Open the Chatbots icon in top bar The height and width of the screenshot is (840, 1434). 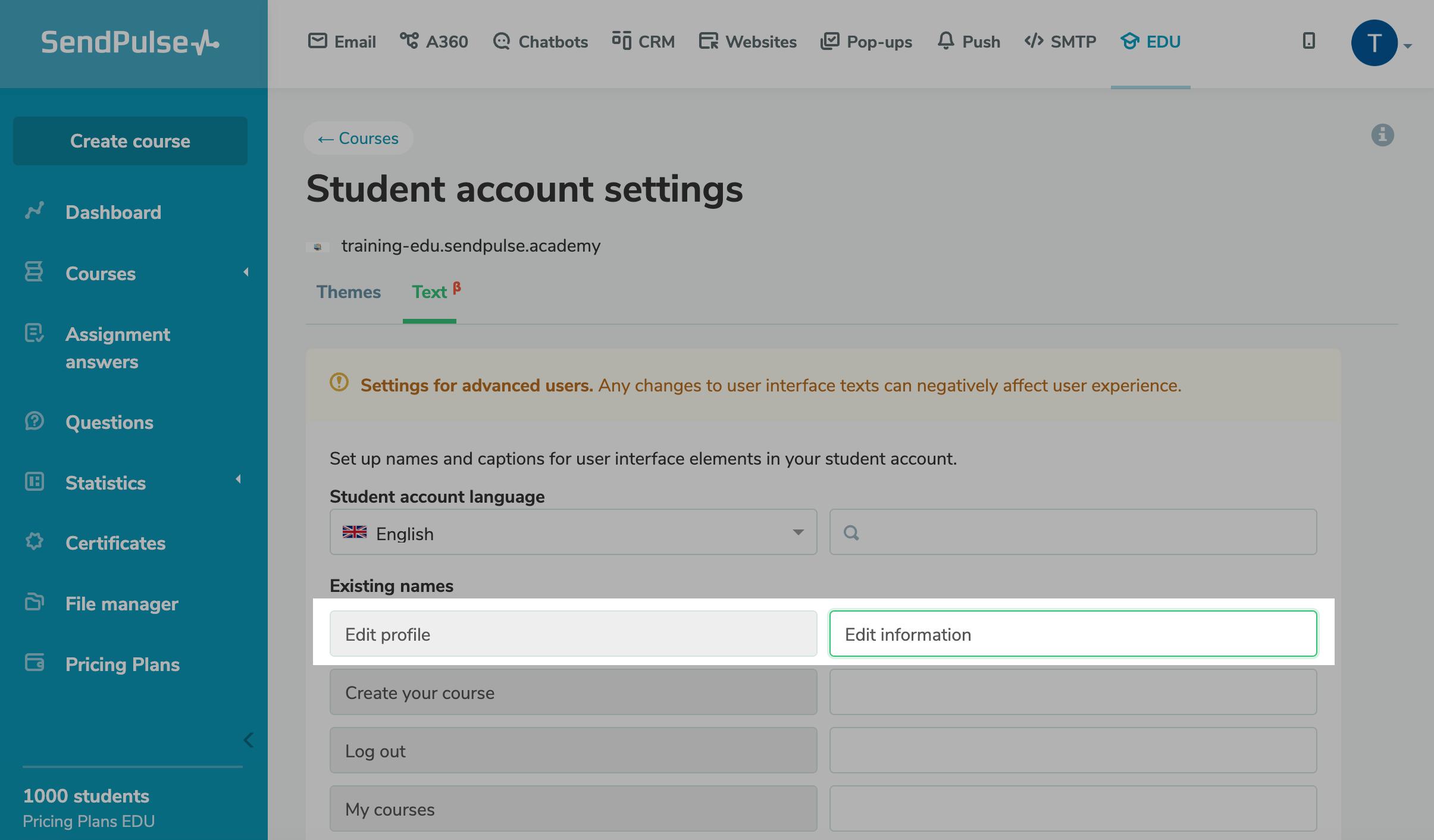[x=502, y=41]
